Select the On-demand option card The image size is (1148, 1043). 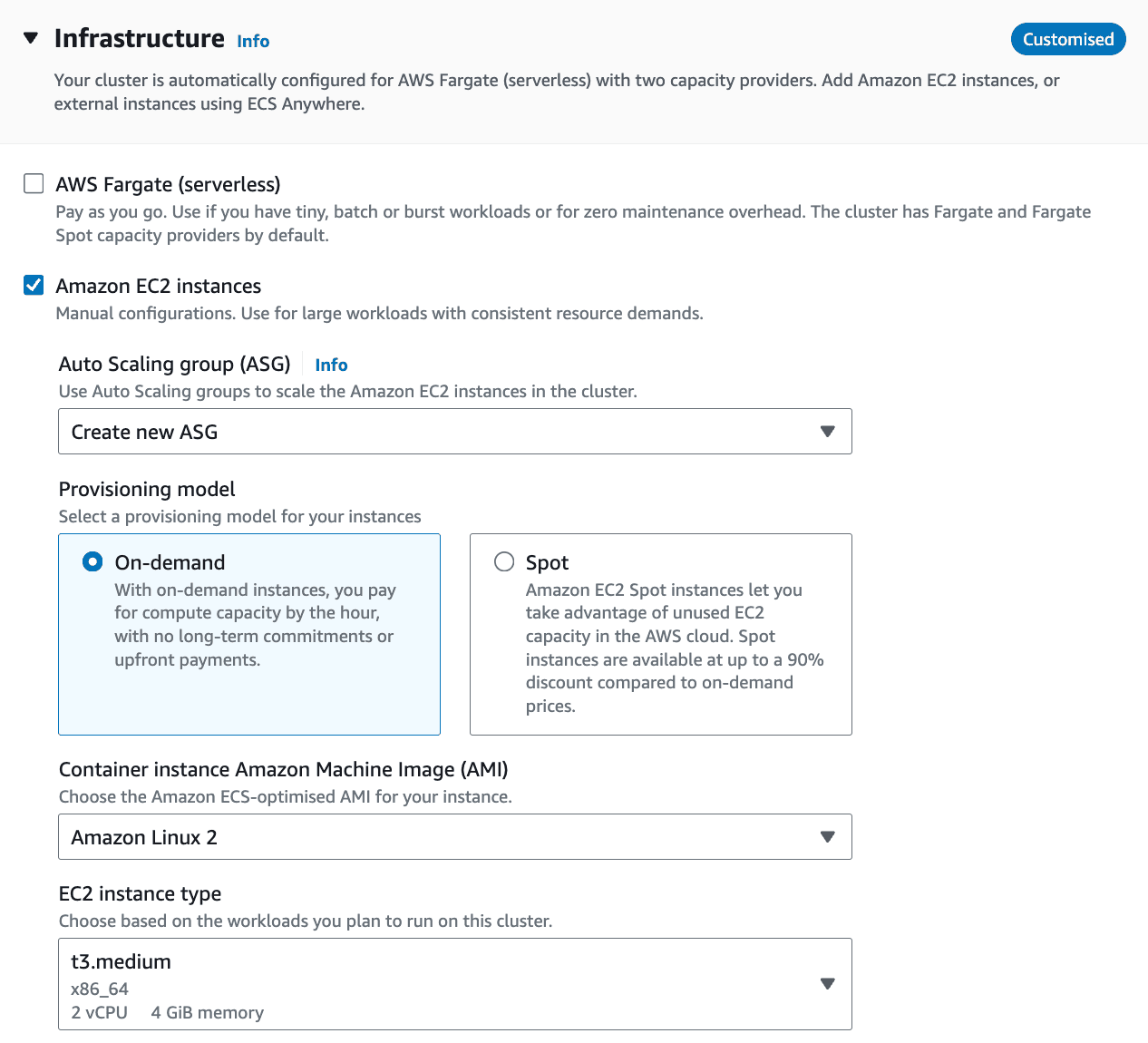tap(249, 635)
